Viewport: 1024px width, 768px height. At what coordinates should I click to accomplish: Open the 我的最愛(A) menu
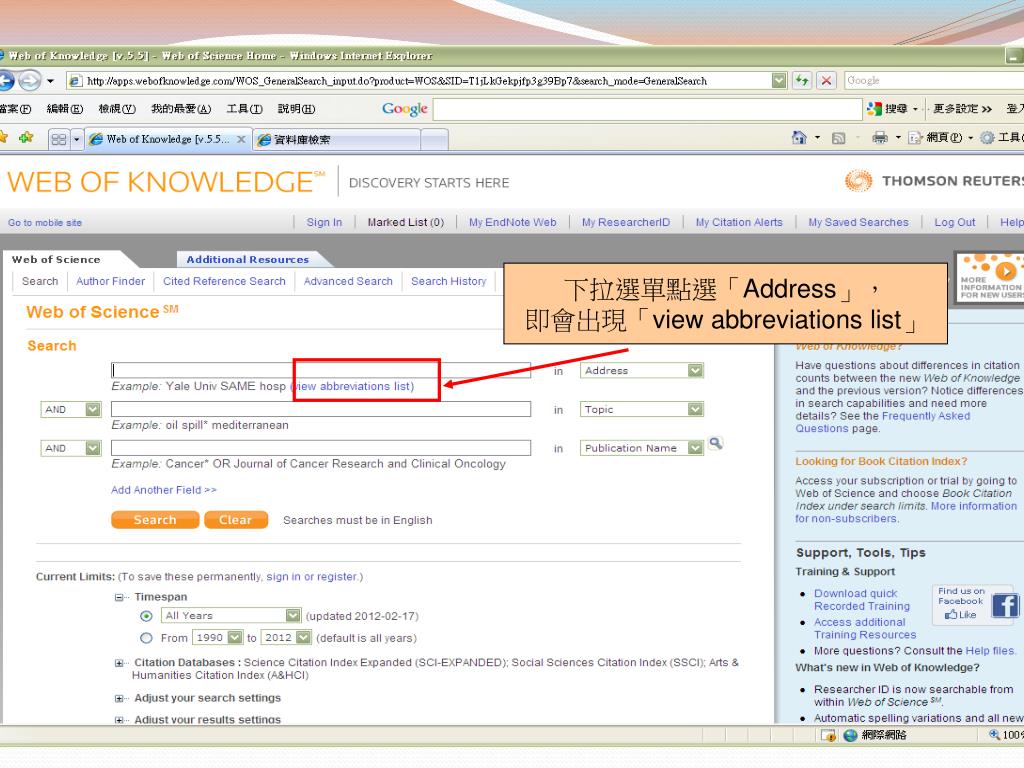pos(181,109)
